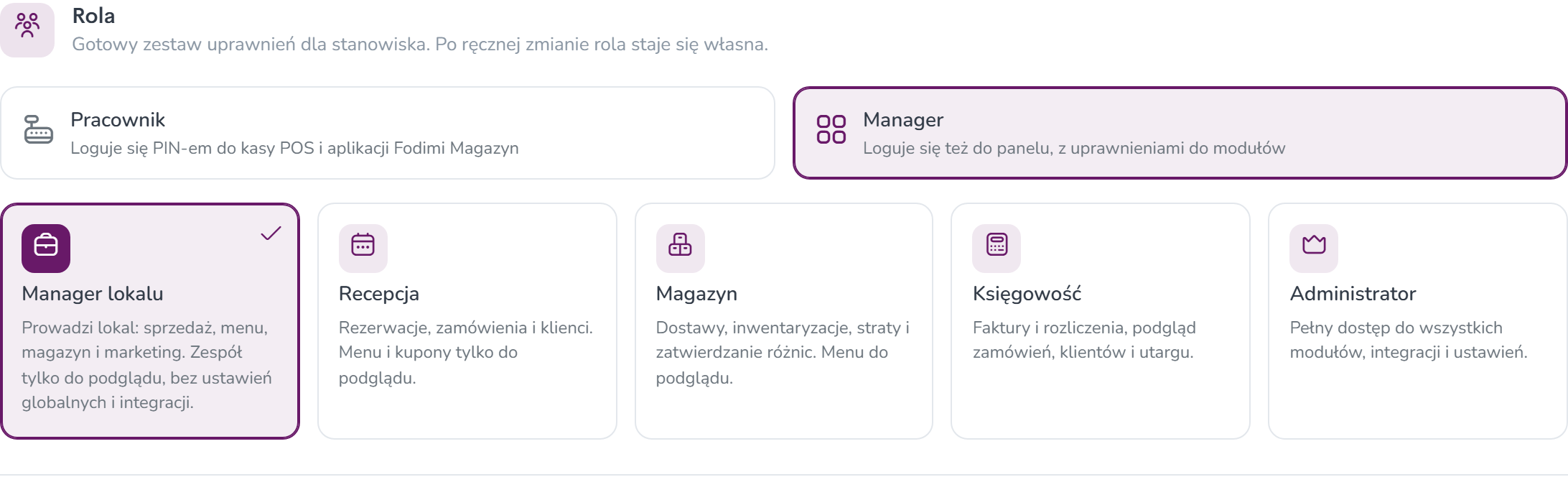This screenshot has height=477, width=1568.
Task: Choose the Księgowość role card
Action: [1101, 321]
